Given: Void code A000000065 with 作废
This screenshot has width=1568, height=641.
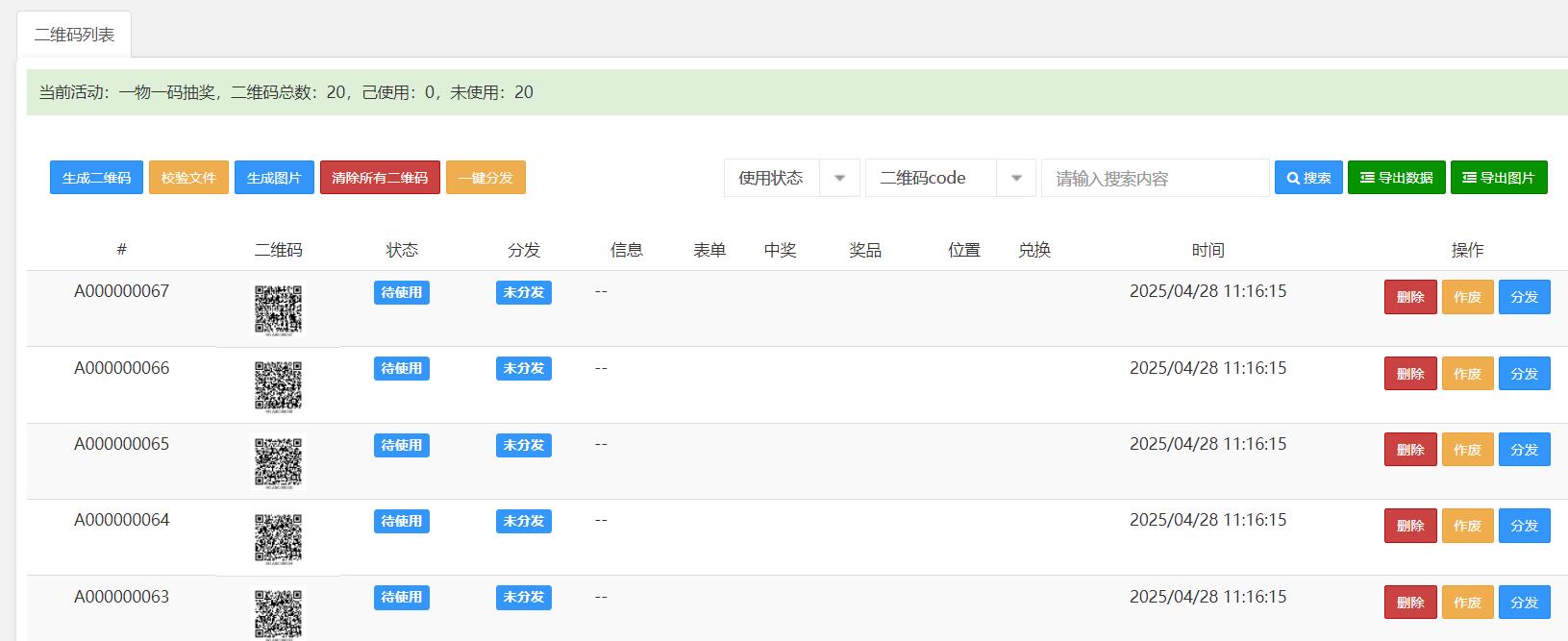Looking at the screenshot, I should (1467, 450).
